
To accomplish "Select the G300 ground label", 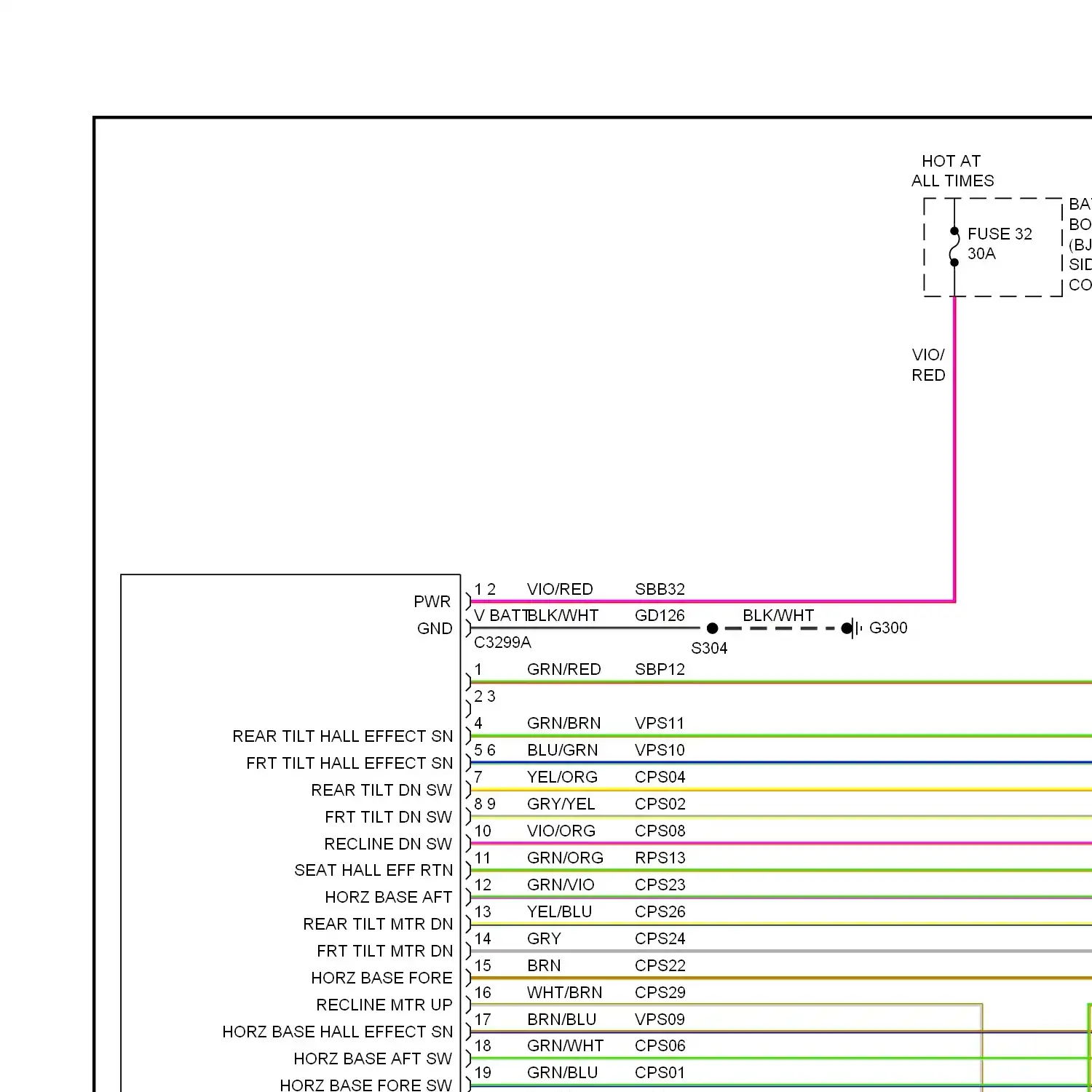I will point(888,628).
